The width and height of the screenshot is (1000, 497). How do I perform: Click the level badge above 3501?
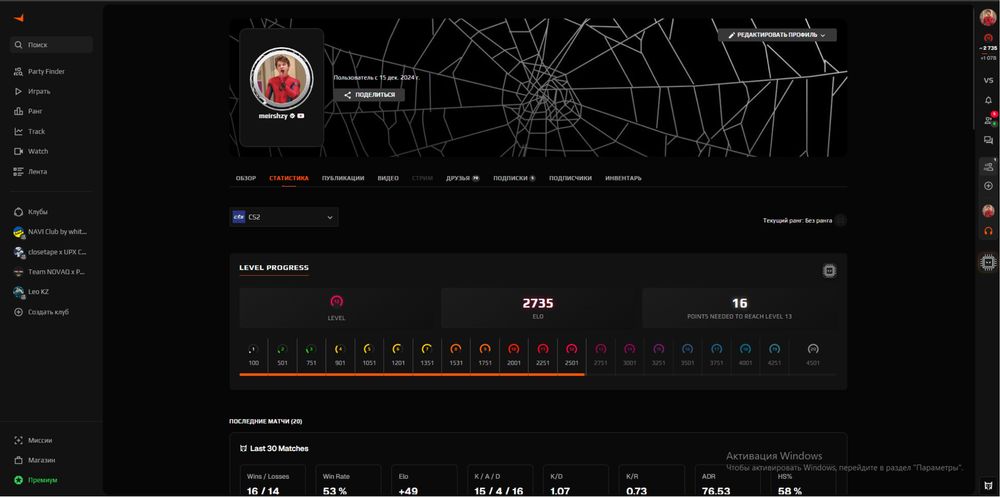688,349
